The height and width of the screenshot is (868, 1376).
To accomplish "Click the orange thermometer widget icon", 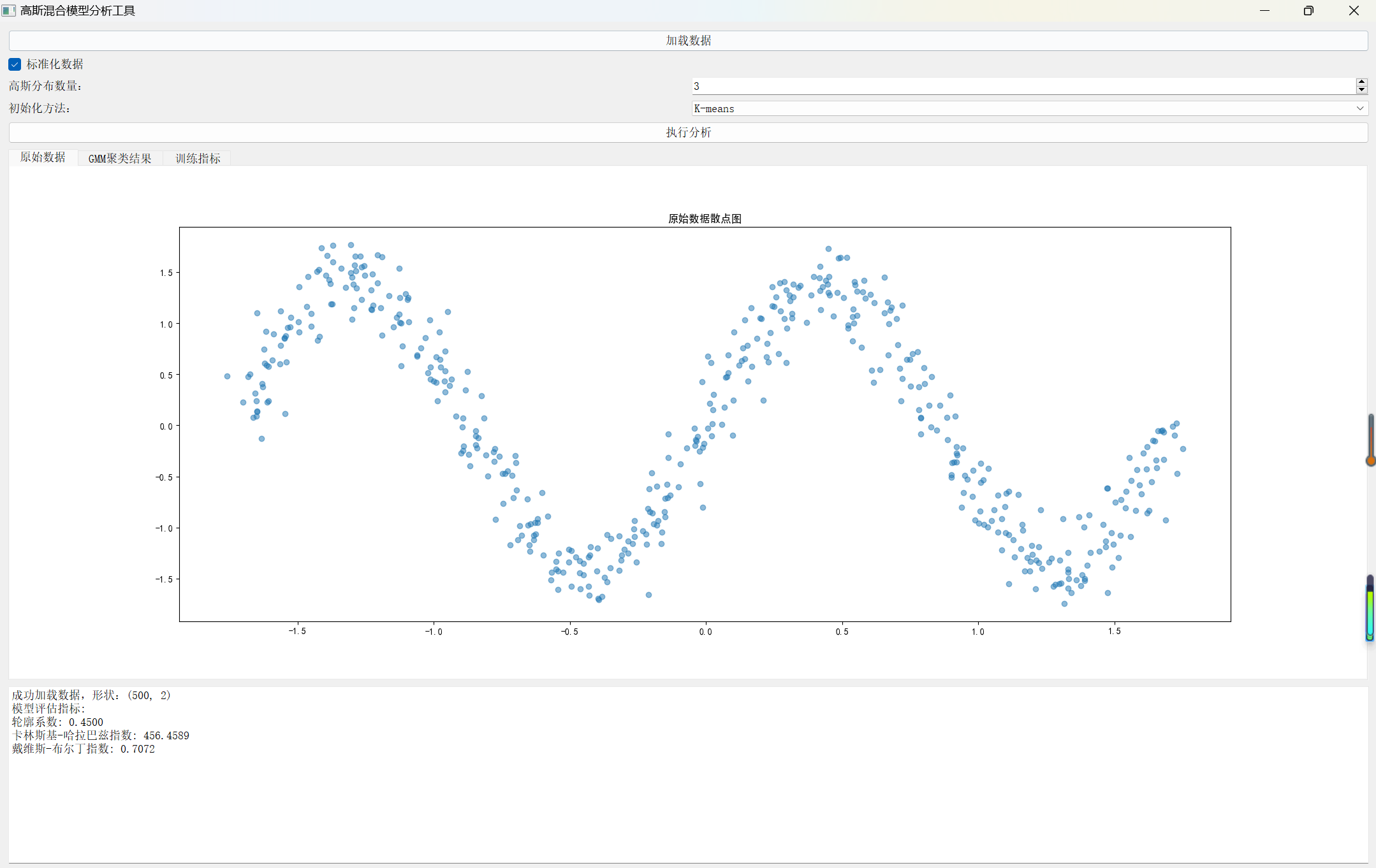I will [1370, 440].
